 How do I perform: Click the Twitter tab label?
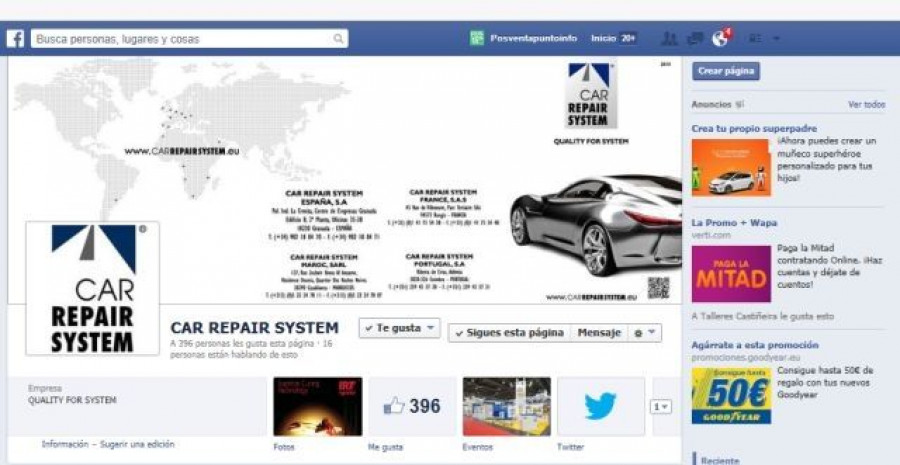(570, 447)
